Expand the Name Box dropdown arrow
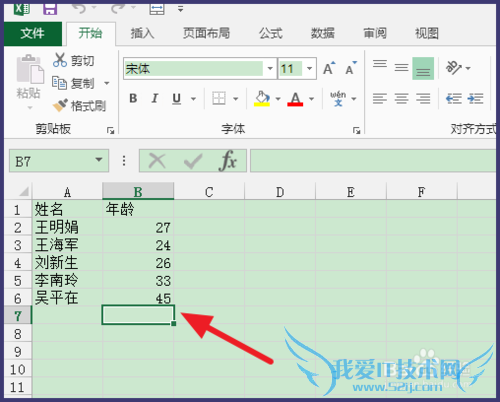The image size is (500, 402). [x=99, y=160]
